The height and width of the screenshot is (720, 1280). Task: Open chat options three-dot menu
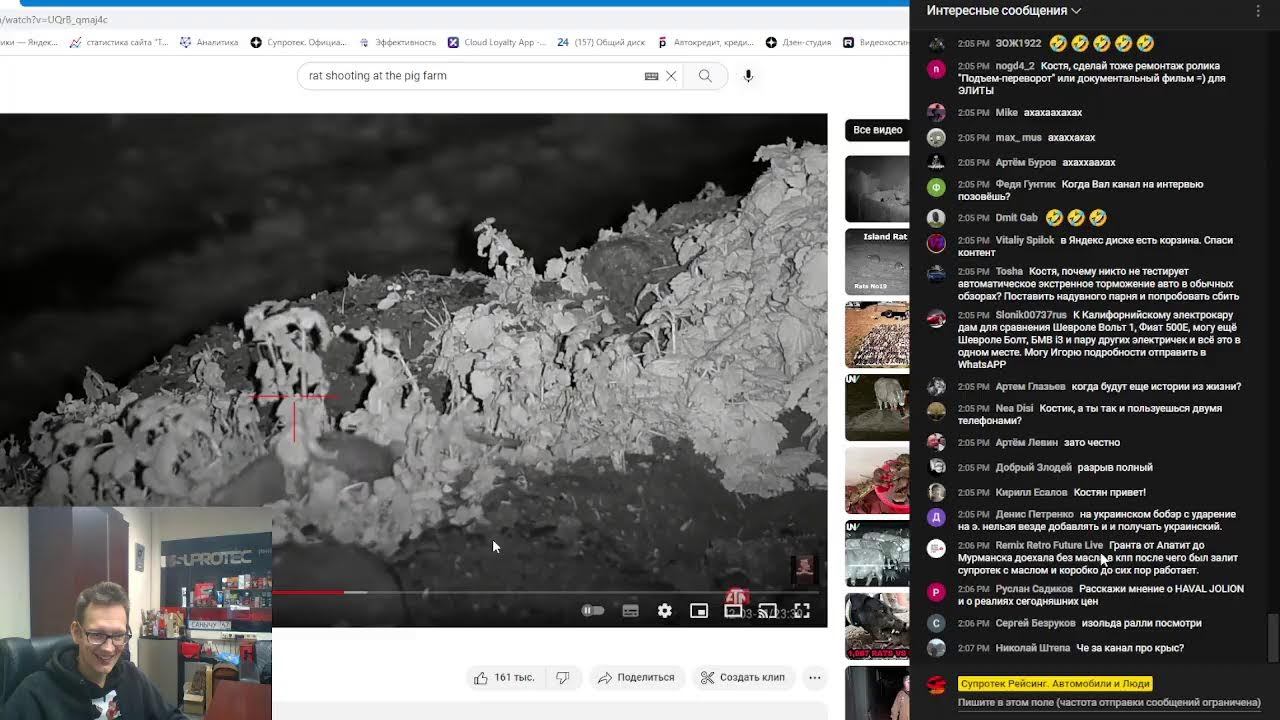[x=1258, y=11]
